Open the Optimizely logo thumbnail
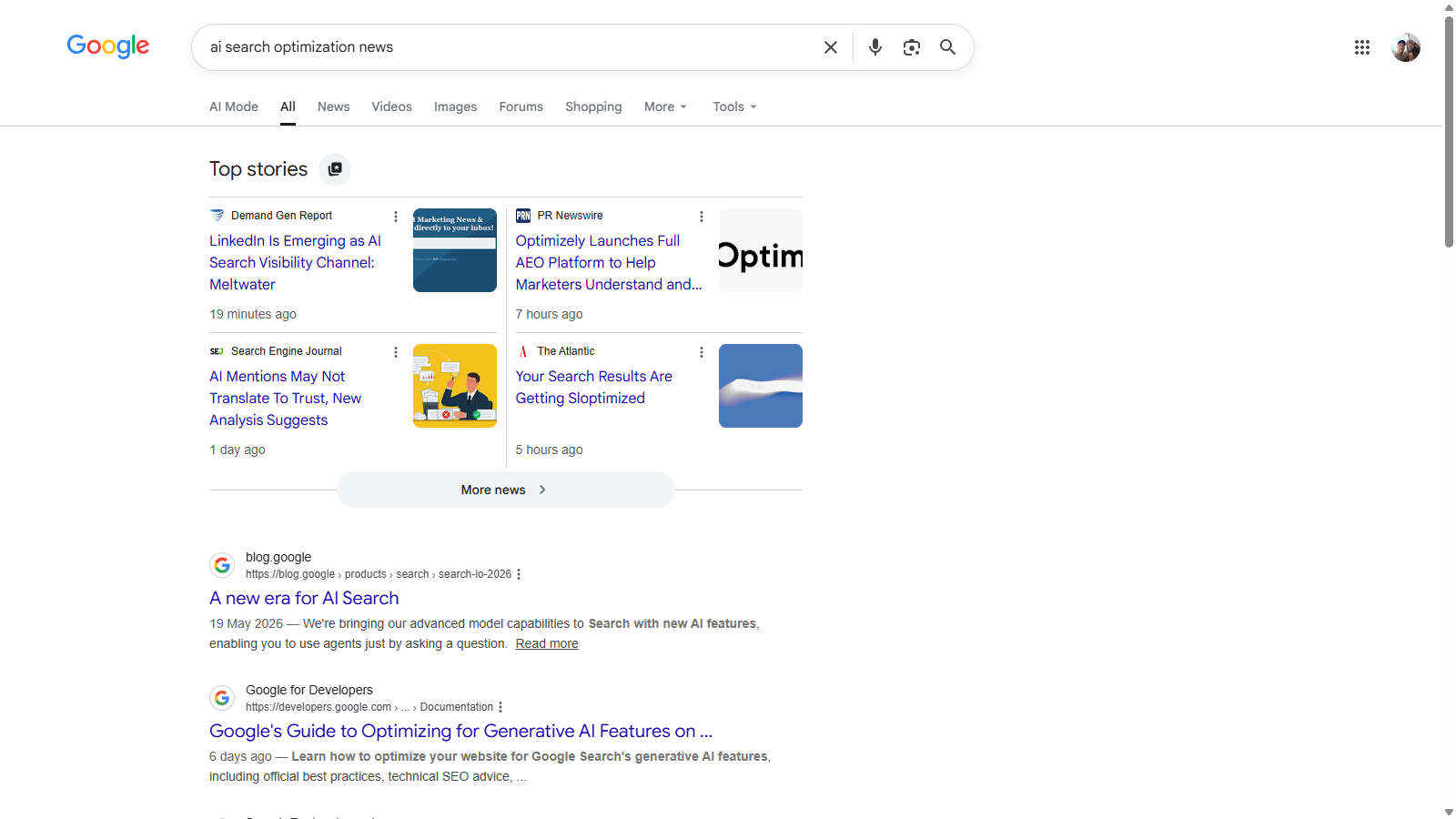The height and width of the screenshot is (819, 1456). click(761, 250)
